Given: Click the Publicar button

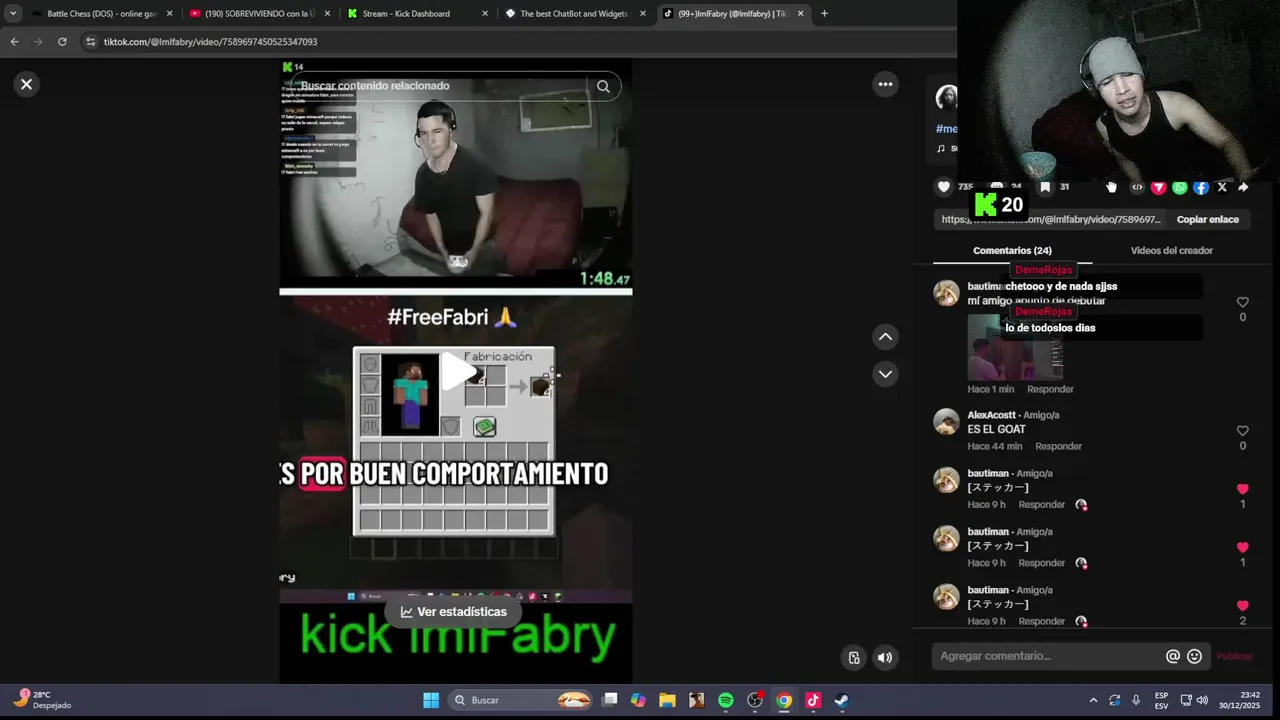Looking at the screenshot, I should click(x=1234, y=656).
